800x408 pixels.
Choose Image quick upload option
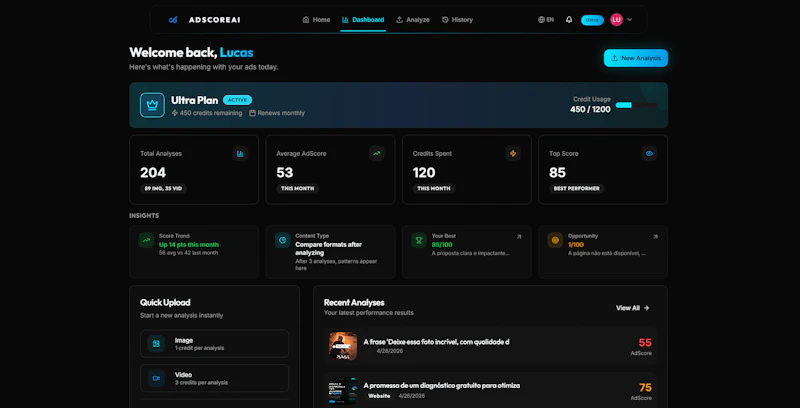214,344
